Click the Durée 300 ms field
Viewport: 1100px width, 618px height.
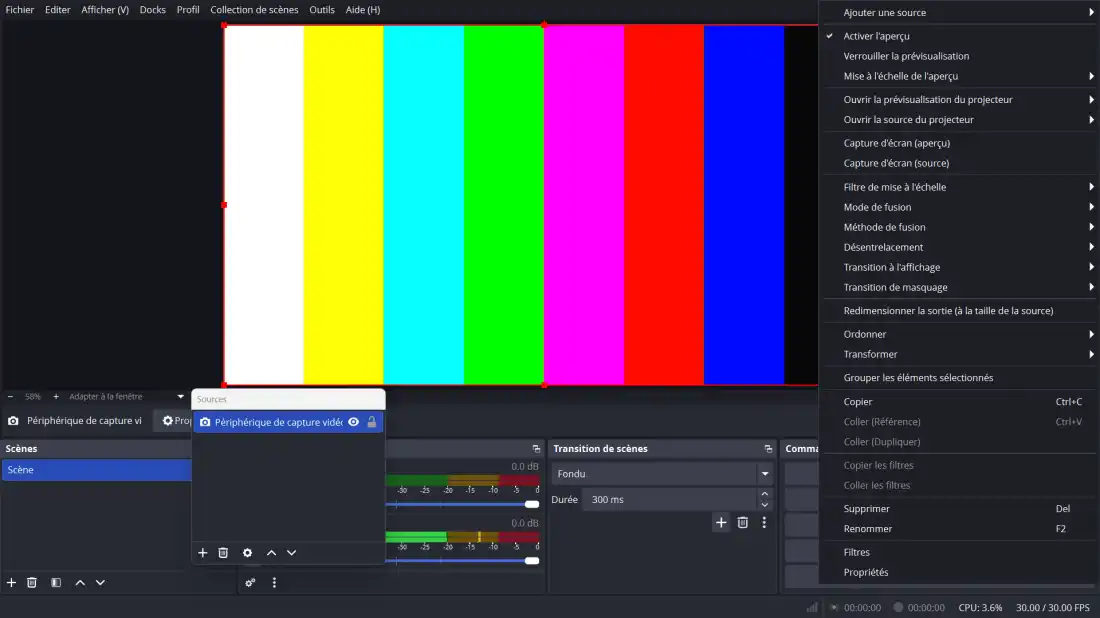pos(668,499)
